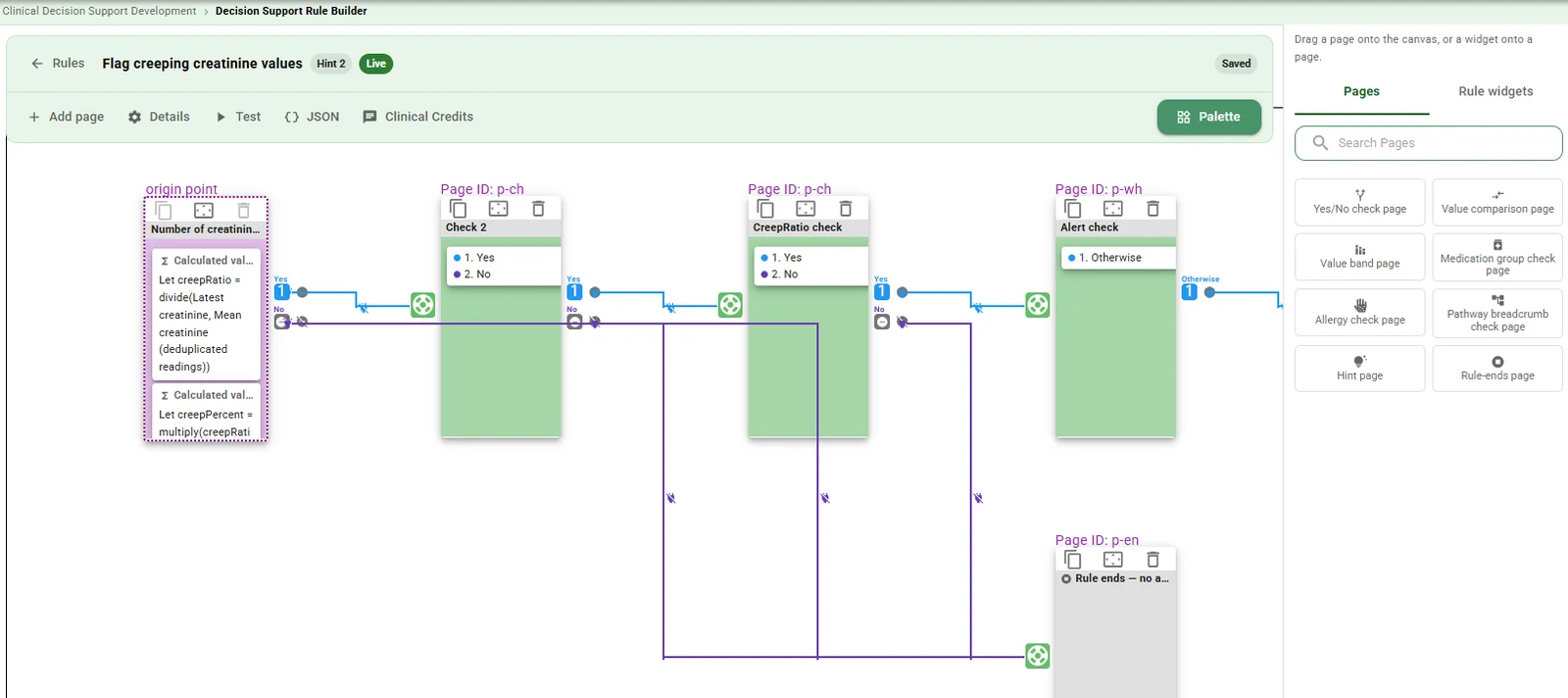Viewport: 1568px width, 698px height.
Task: Select the Medication group check page tile
Action: click(1497, 257)
